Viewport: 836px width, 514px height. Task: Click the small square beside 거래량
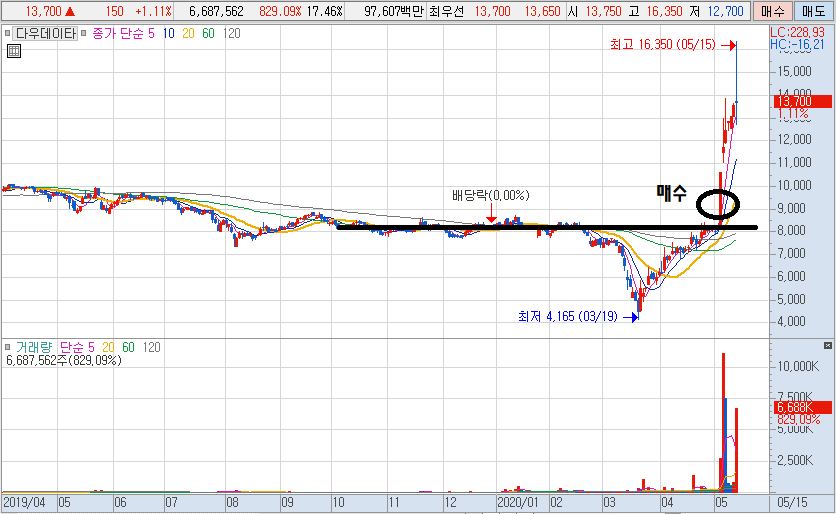(7, 348)
